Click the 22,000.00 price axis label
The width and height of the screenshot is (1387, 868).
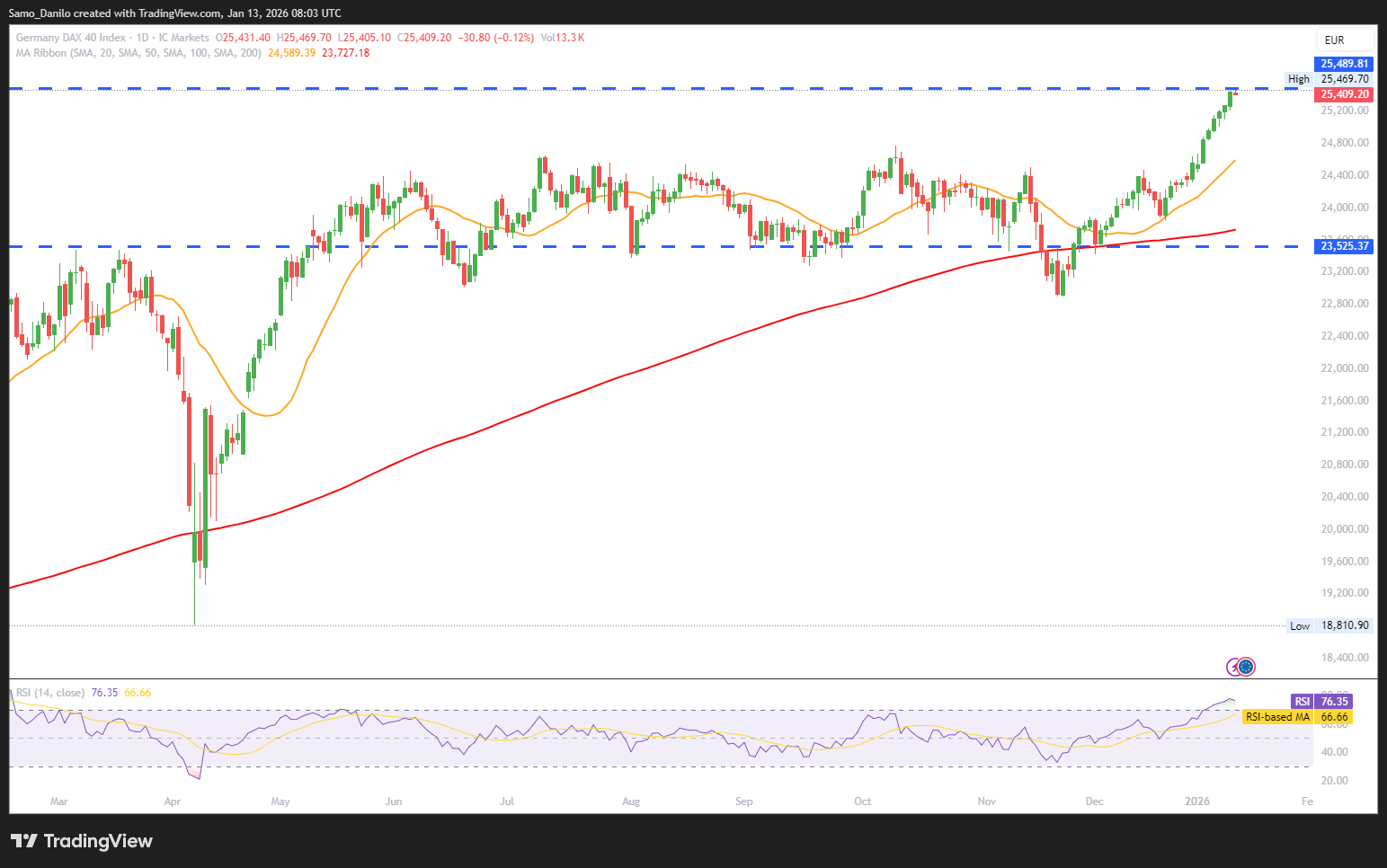click(x=1345, y=368)
